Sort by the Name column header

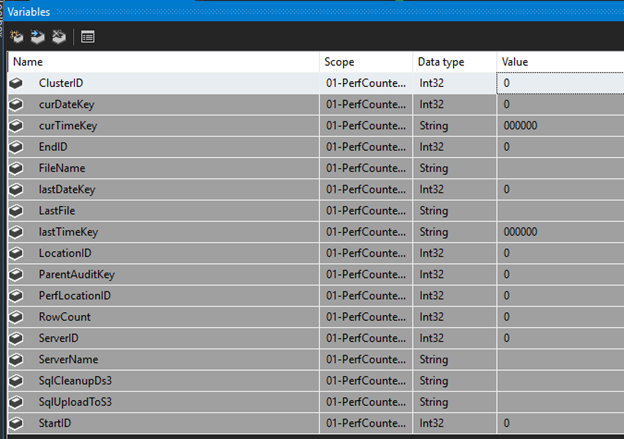click(163, 62)
